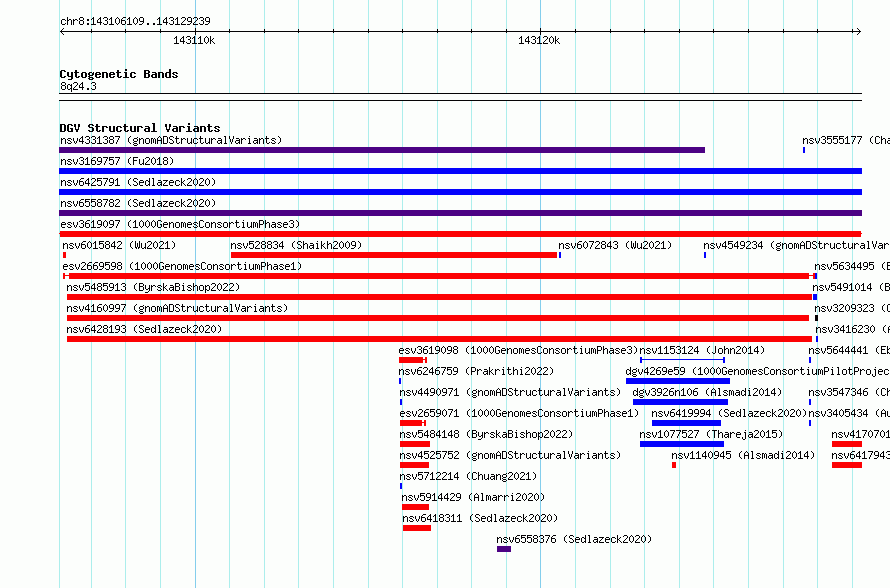Click the nsv4331387 gnomAD variant label
This screenshot has width=890, height=588.
(171, 140)
